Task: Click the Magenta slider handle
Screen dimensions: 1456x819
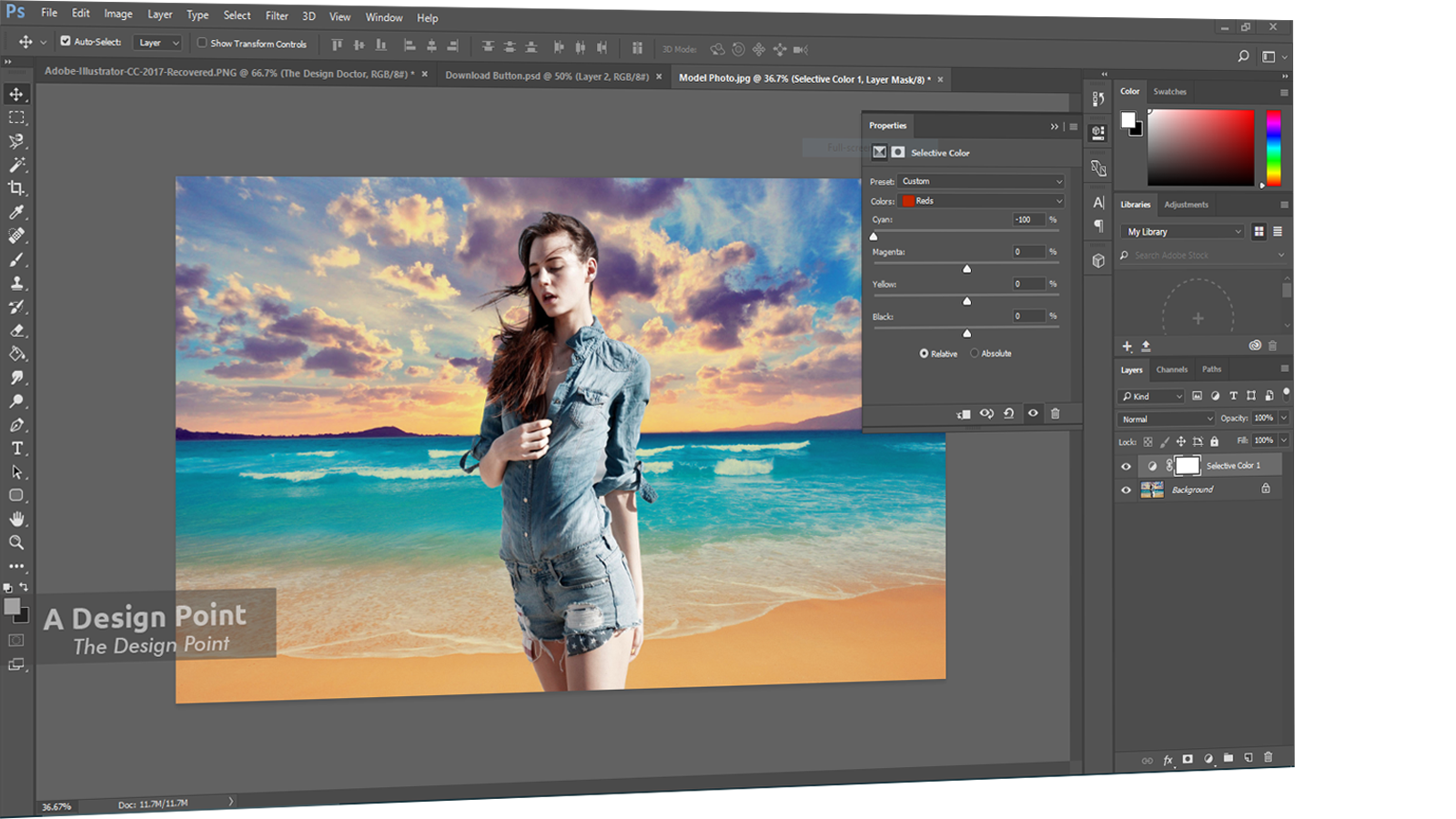Action: click(966, 268)
